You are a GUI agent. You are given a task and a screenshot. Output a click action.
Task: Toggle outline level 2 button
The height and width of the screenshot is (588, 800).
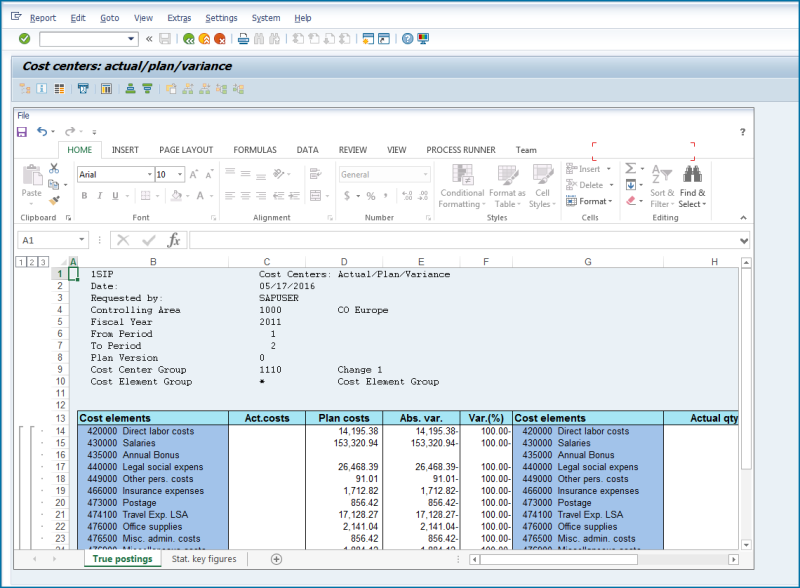pyautogui.click(x=31, y=262)
